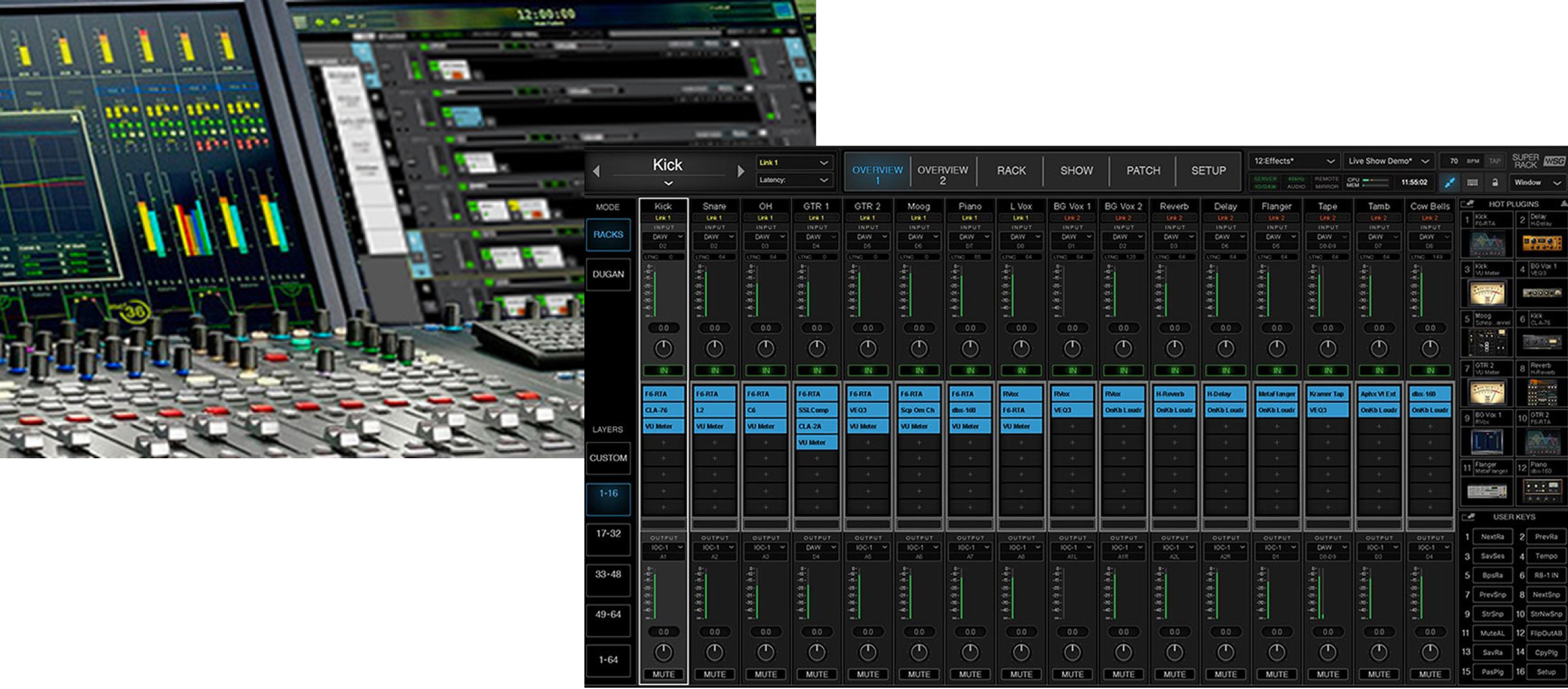The width and height of the screenshot is (1568, 689).
Task: Open Delay H-Delay hot plugin thumbnail
Action: pos(1542,243)
